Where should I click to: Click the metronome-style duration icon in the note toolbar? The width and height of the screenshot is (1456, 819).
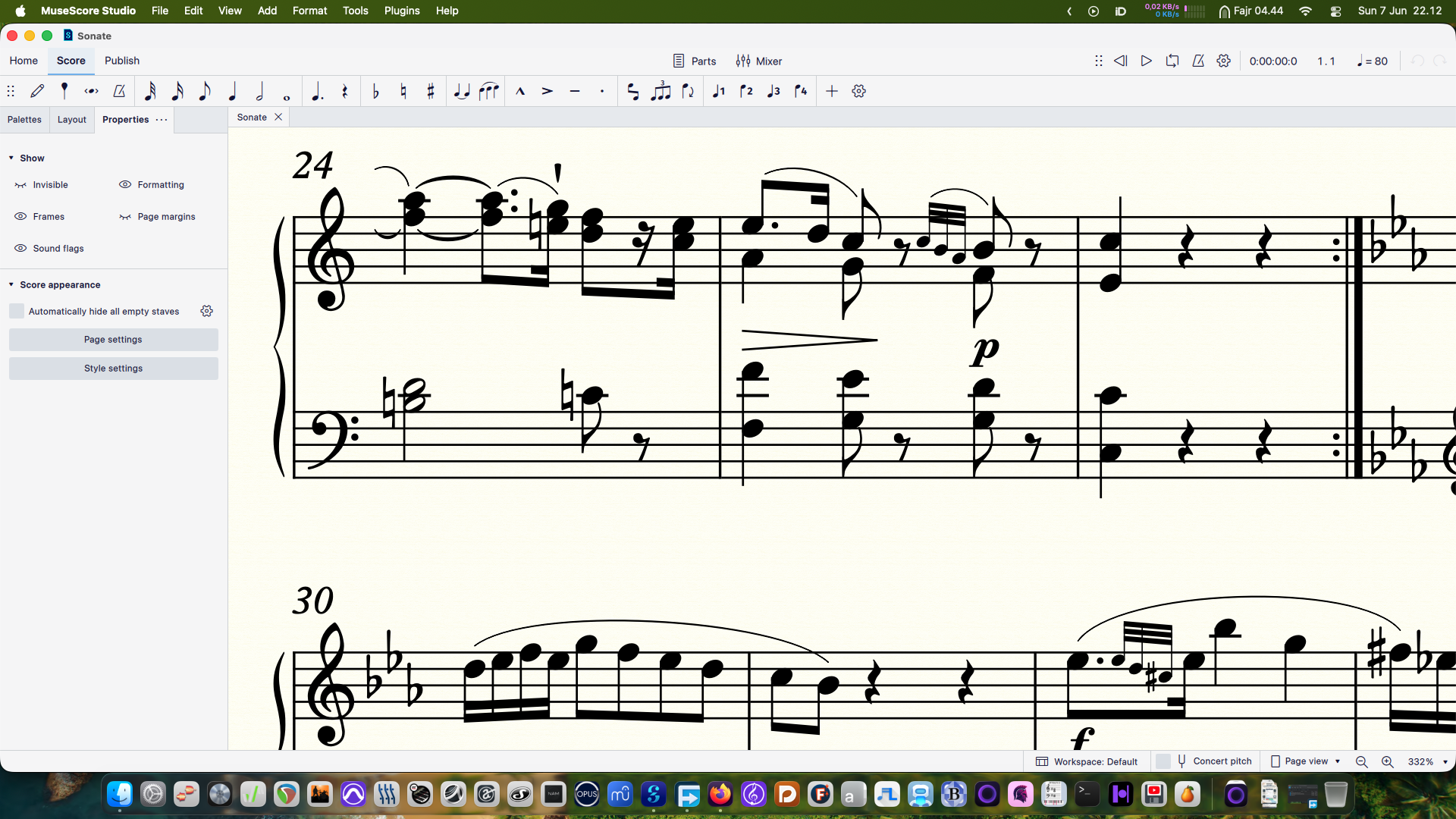pos(119,91)
